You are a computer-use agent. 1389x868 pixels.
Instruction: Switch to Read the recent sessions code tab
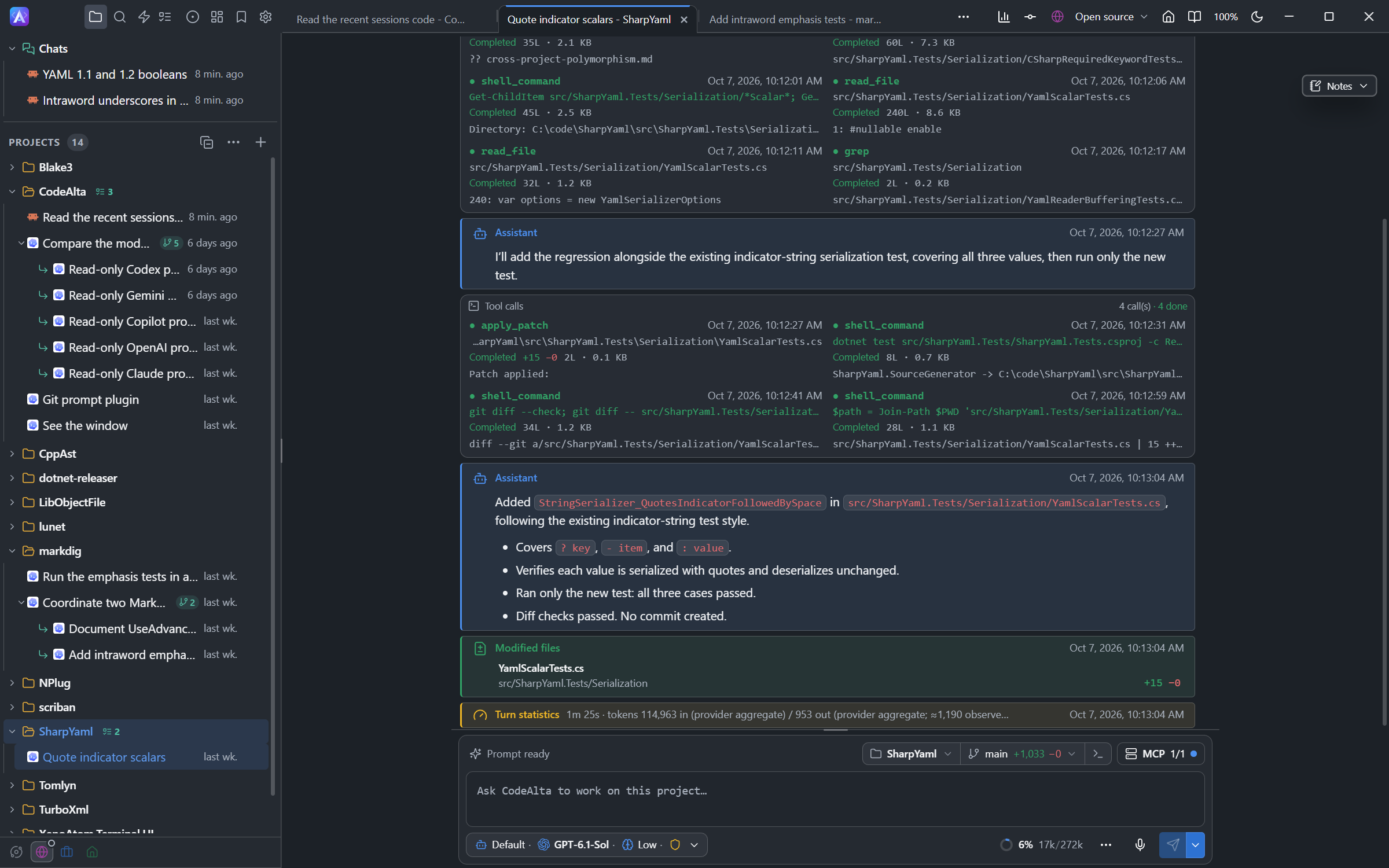(381, 20)
